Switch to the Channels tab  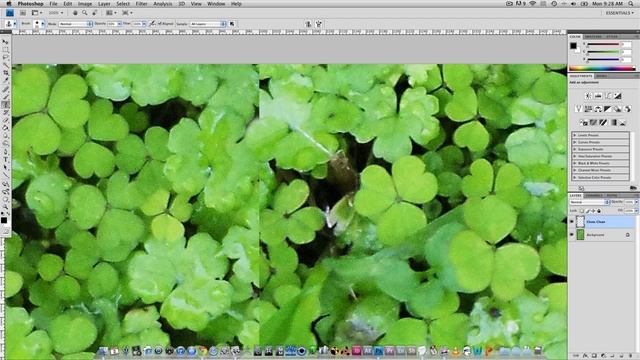click(593, 196)
